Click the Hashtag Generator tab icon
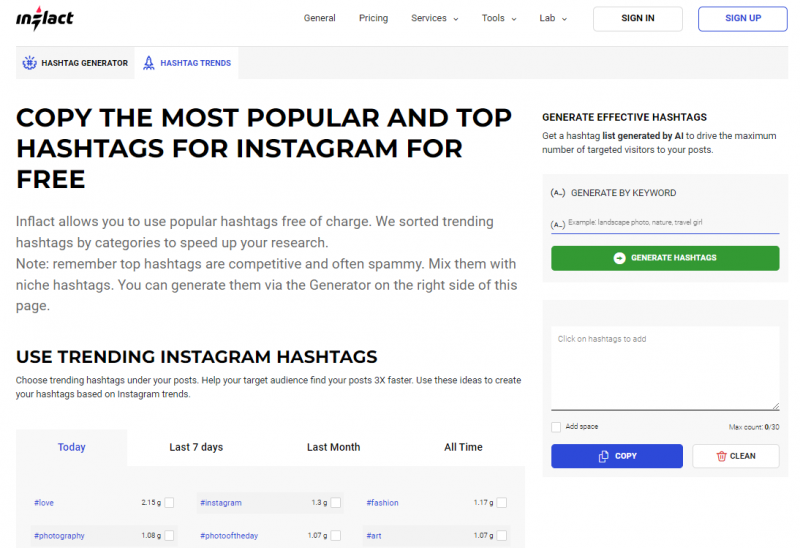The image size is (800, 548). tap(29, 63)
